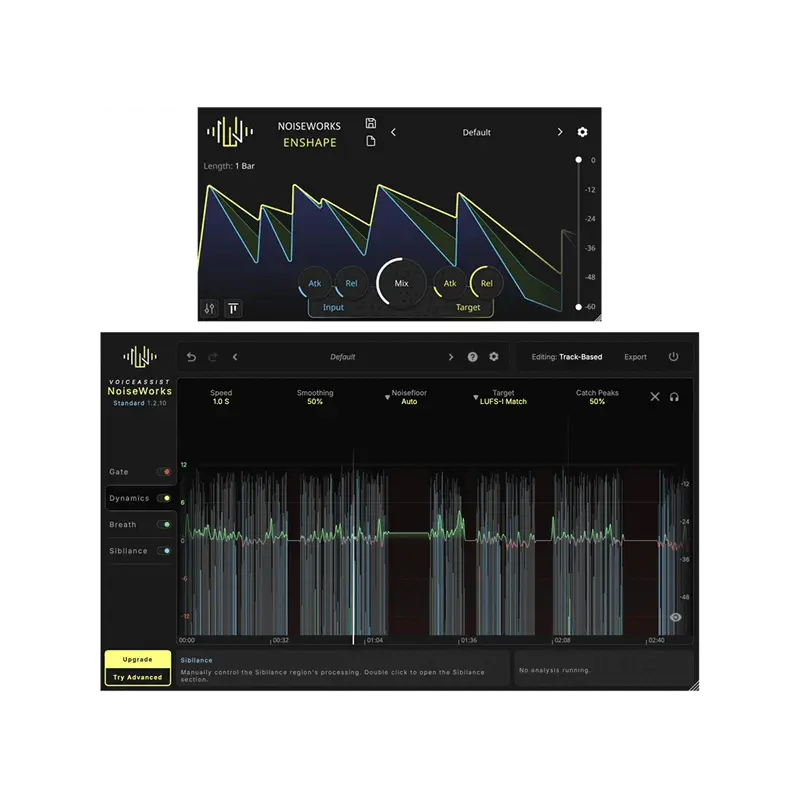Click the 'Standard 1.2.10' version text

coord(140,403)
